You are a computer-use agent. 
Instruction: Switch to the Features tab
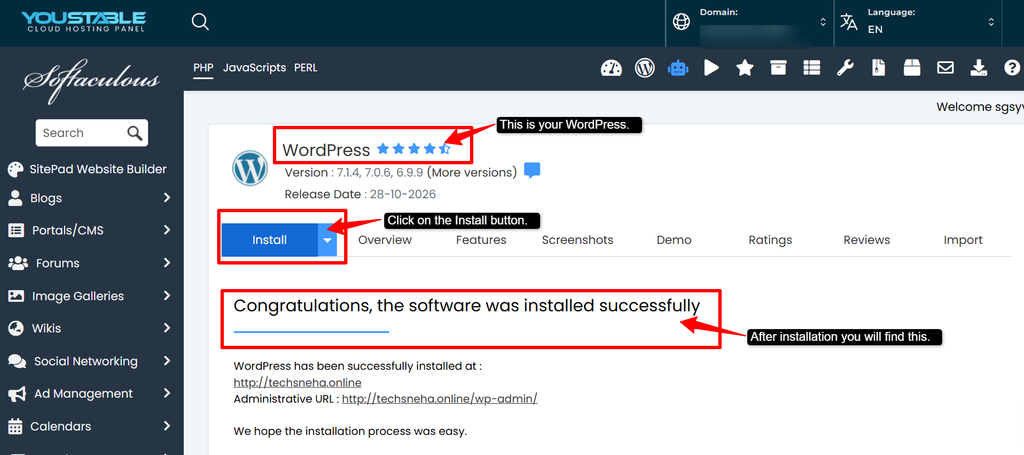(x=481, y=240)
